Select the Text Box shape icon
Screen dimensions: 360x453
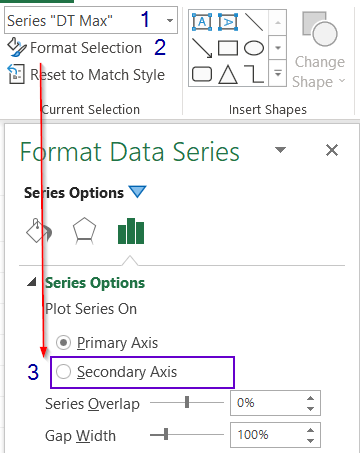(202, 22)
